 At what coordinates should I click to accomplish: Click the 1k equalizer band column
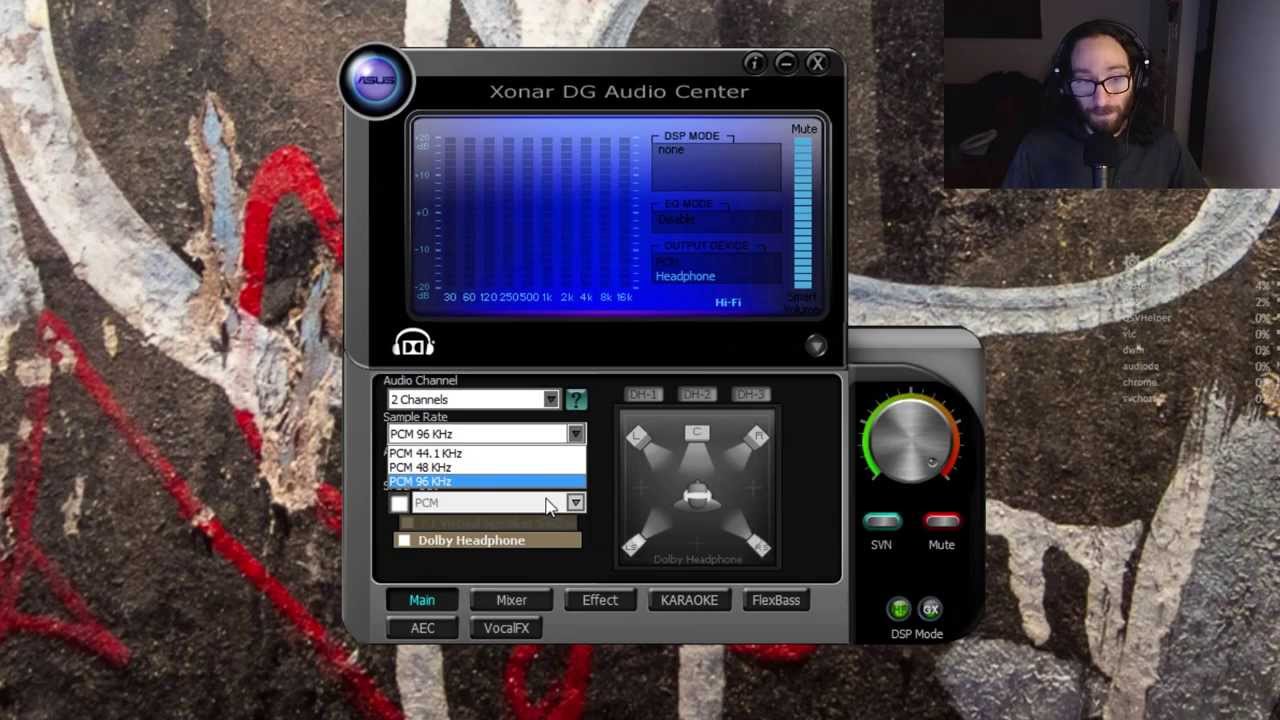coord(547,214)
